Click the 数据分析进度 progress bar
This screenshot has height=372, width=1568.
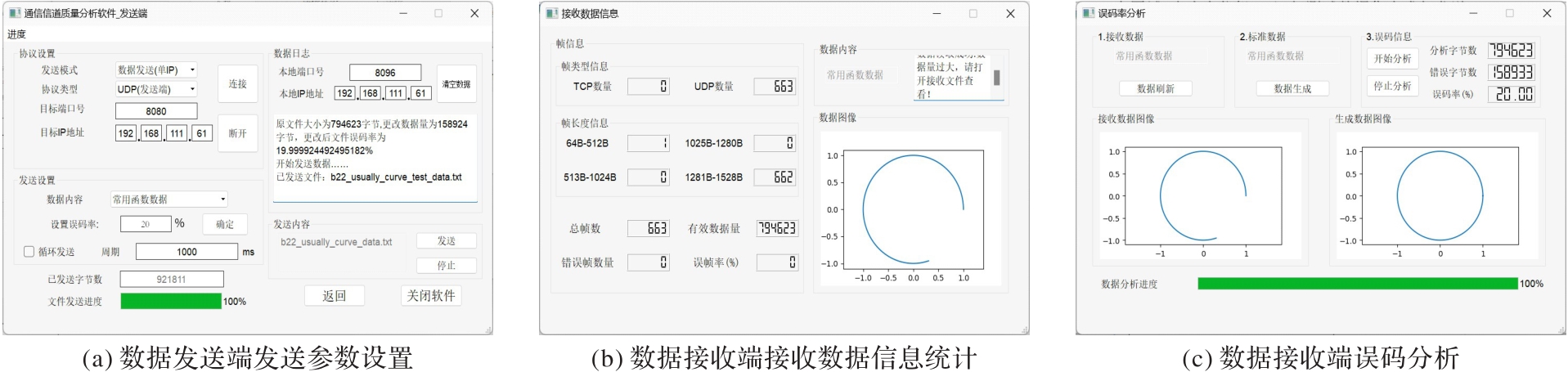click(1357, 284)
